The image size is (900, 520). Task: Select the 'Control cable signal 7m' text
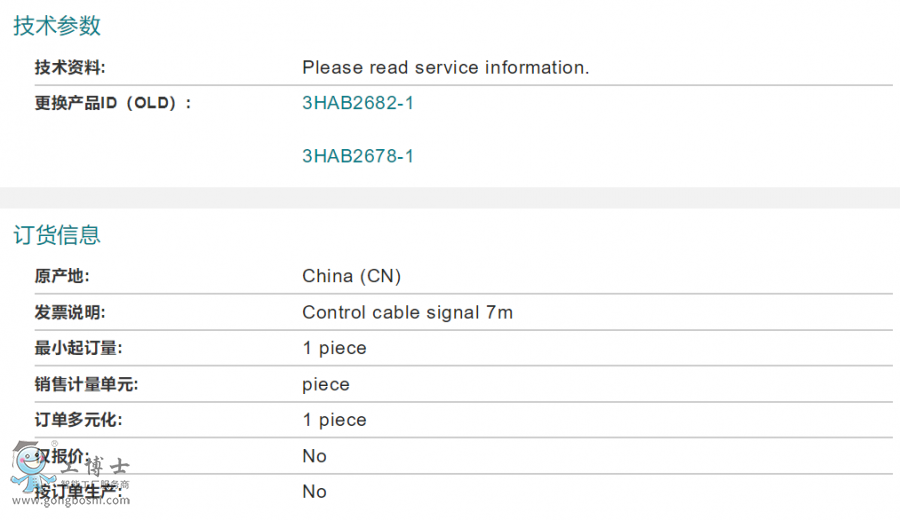coord(407,313)
